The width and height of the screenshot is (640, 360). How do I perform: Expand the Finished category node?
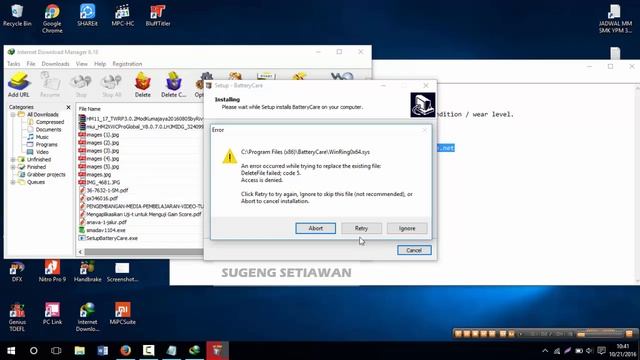tap(13, 167)
